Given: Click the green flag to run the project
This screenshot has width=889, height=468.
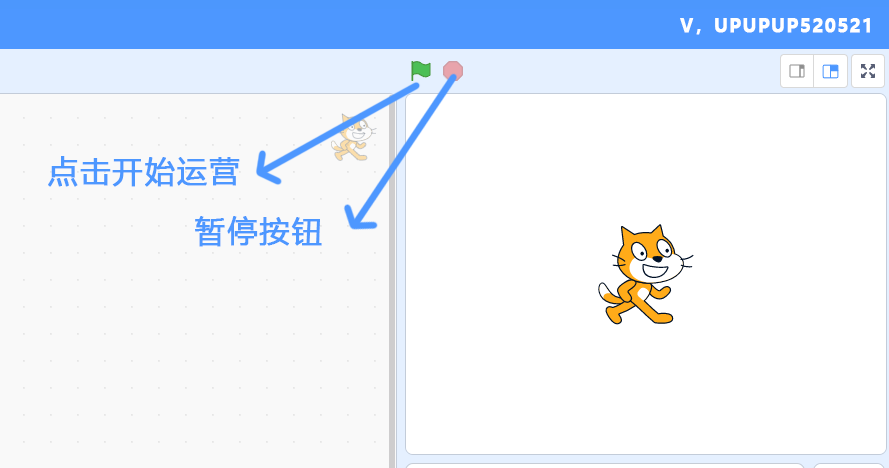Looking at the screenshot, I should [x=421, y=71].
